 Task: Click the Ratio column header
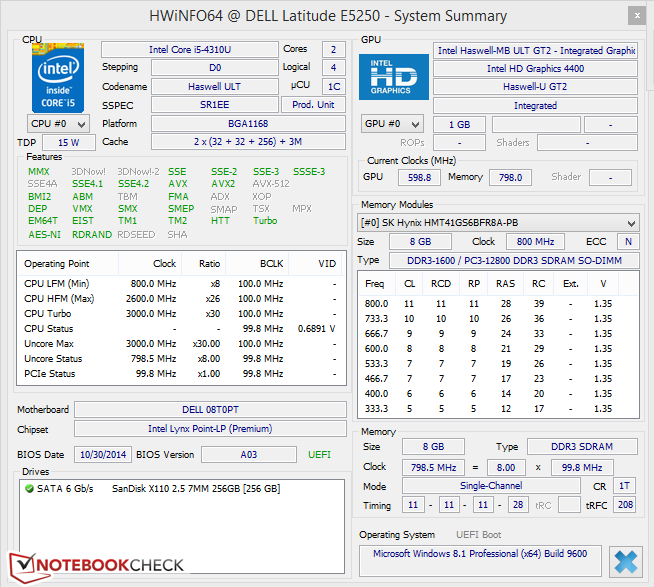[204, 264]
